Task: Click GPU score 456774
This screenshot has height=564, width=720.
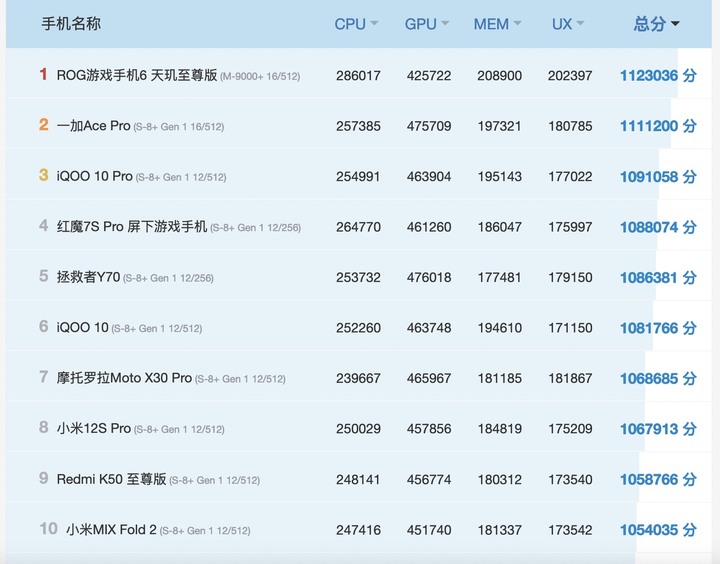Action: coord(429,479)
